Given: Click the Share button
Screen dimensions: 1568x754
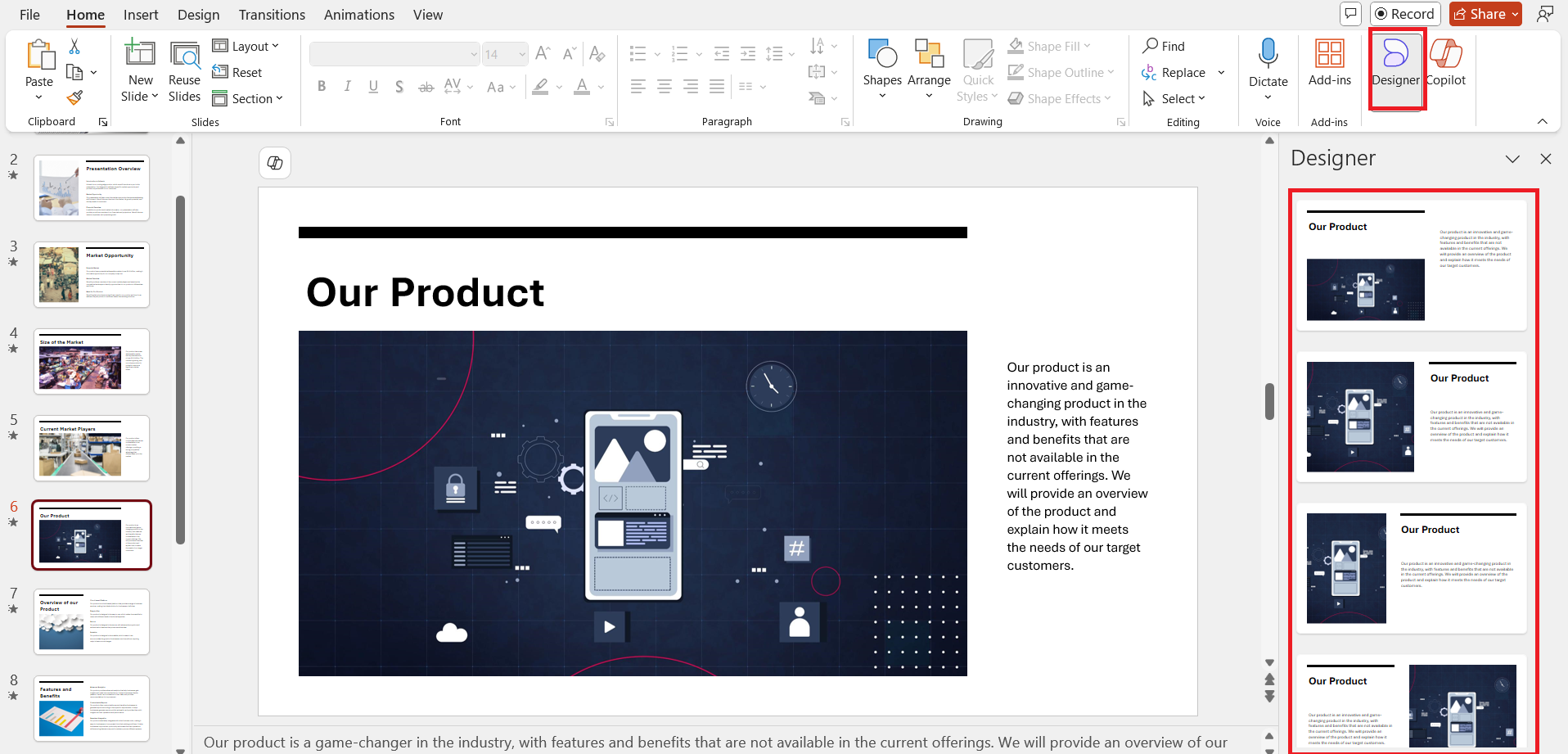Looking at the screenshot, I should tap(1485, 14).
